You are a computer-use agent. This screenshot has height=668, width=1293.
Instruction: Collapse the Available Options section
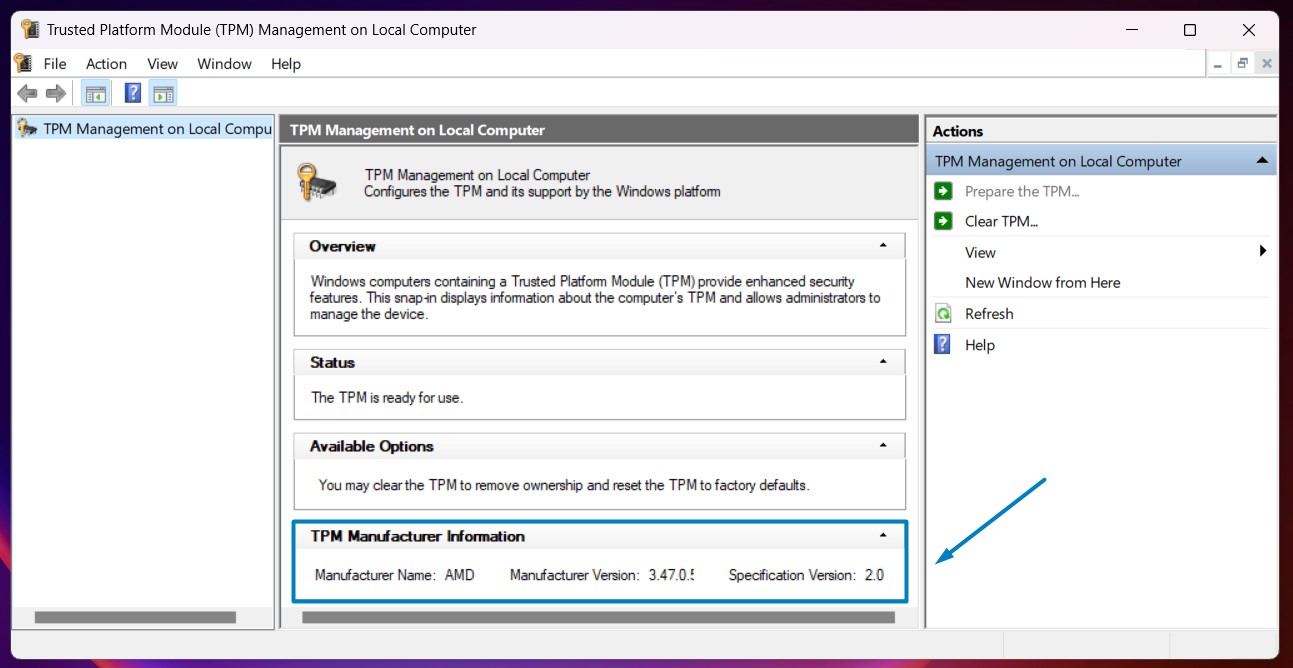click(882, 446)
